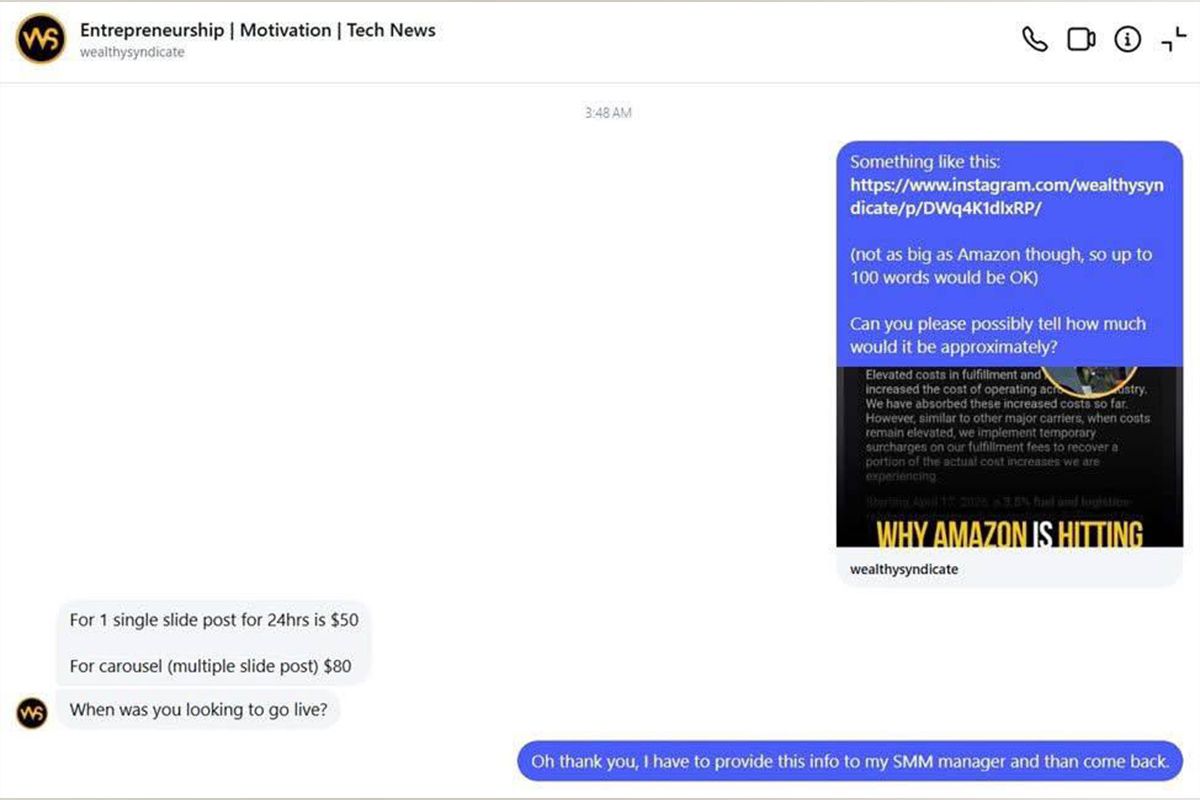Image resolution: width=1200 pixels, height=800 pixels.
Task: Open the Instagram post link in the blue message
Action: pos(1007,196)
